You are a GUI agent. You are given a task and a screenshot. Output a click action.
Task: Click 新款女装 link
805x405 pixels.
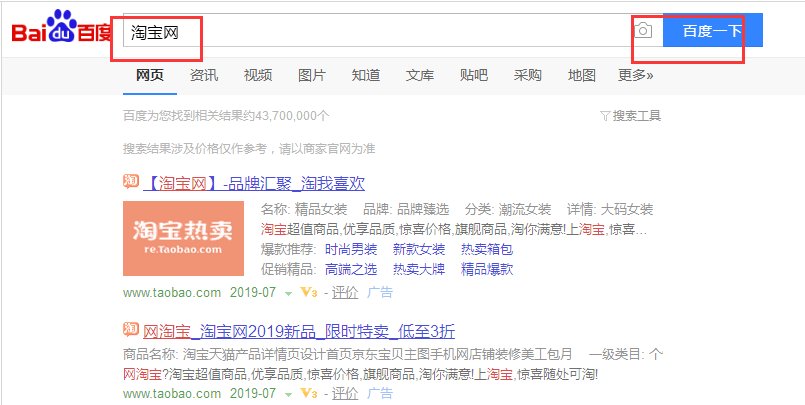tap(419, 249)
